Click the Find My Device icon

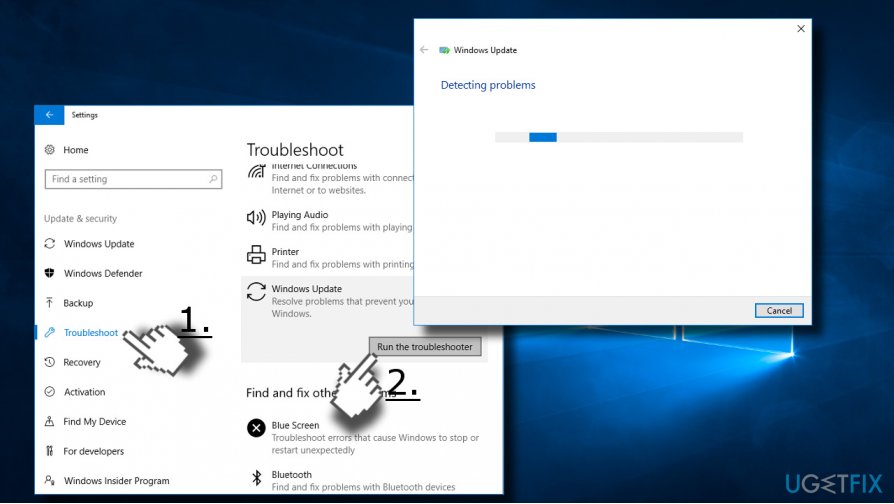tap(50, 421)
